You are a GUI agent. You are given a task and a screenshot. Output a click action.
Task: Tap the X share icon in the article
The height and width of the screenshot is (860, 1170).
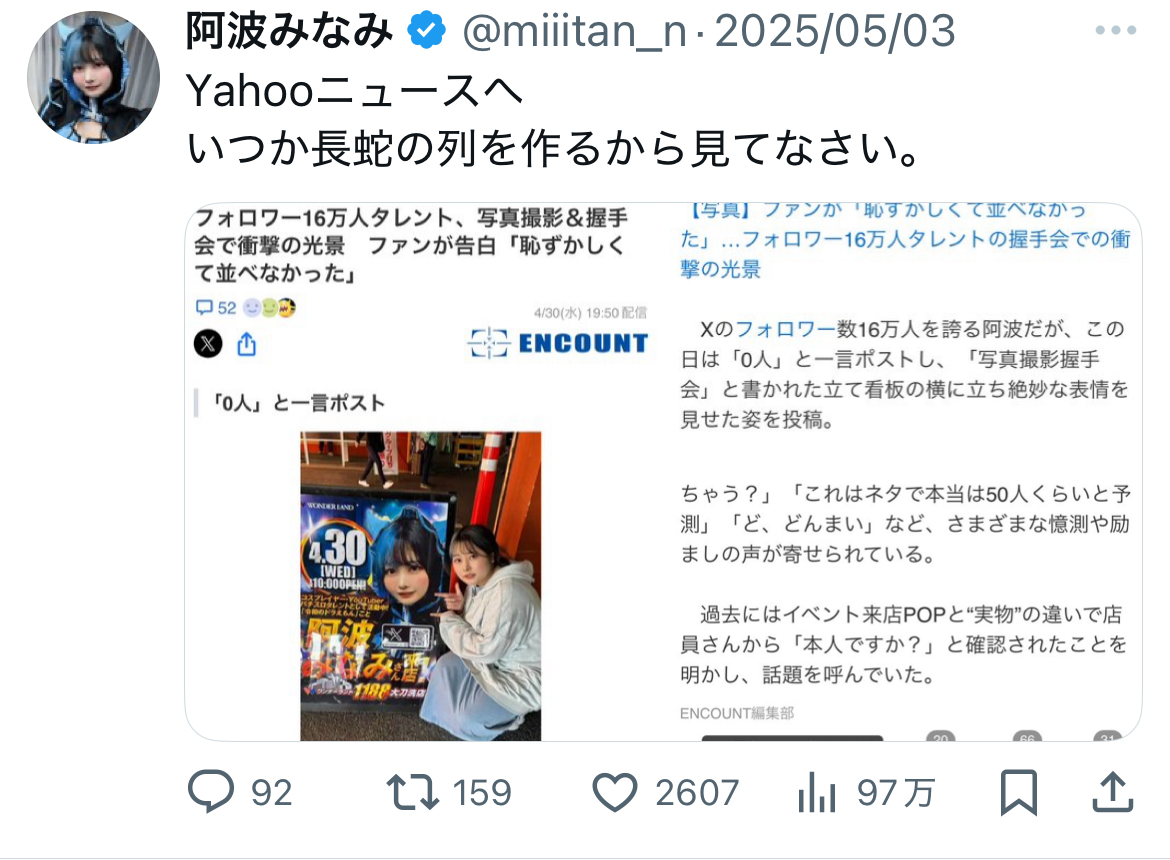coord(208,344)
